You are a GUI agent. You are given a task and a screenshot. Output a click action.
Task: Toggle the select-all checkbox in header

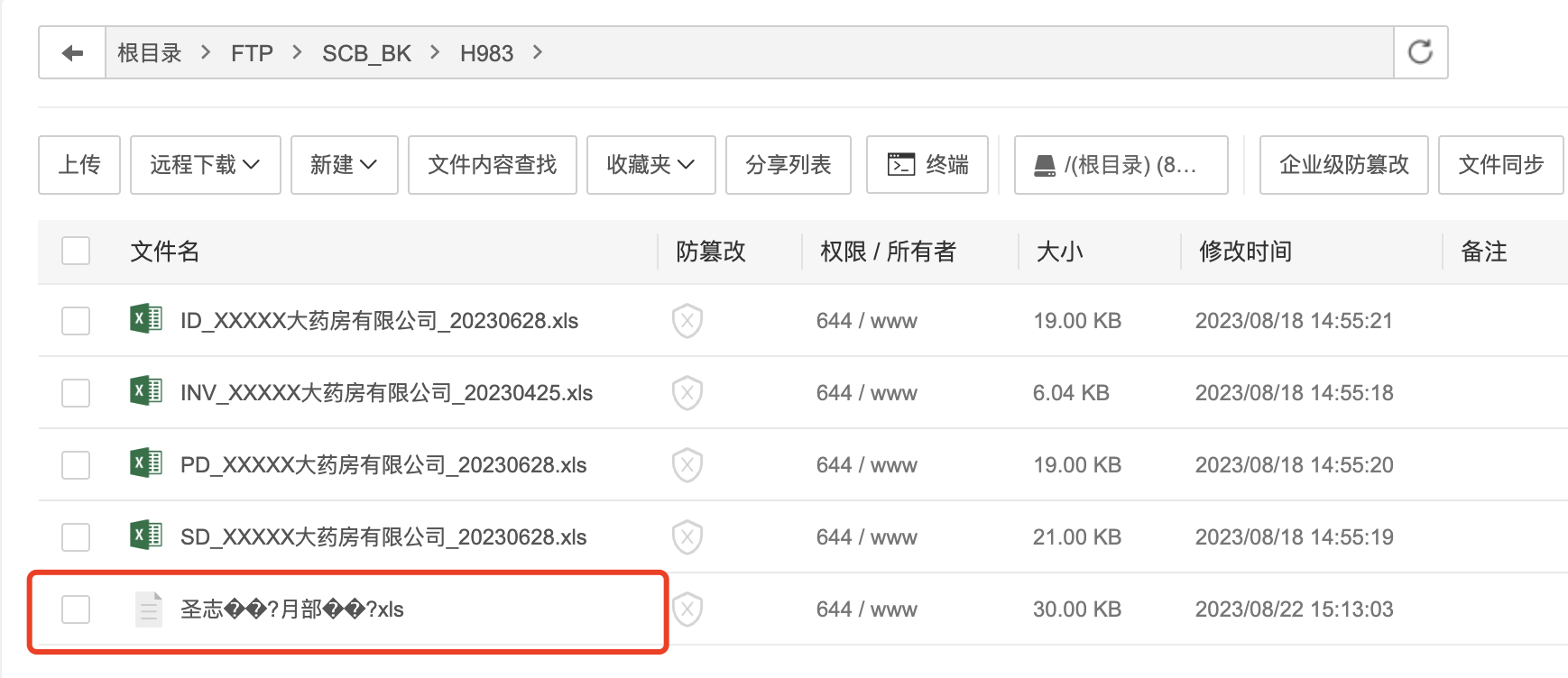(76, 251)
